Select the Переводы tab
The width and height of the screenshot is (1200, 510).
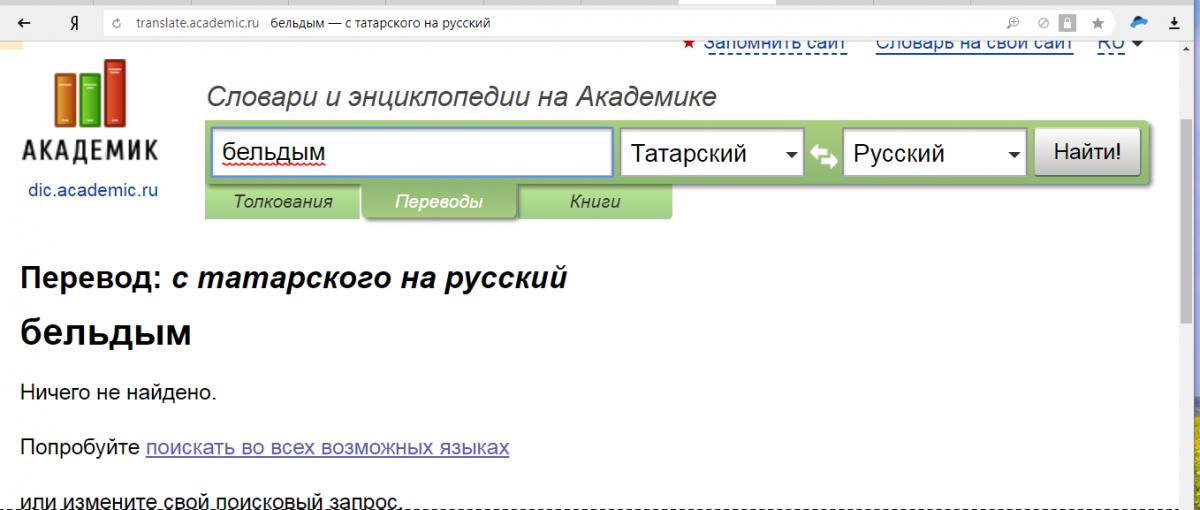click(x=439, y=201)
